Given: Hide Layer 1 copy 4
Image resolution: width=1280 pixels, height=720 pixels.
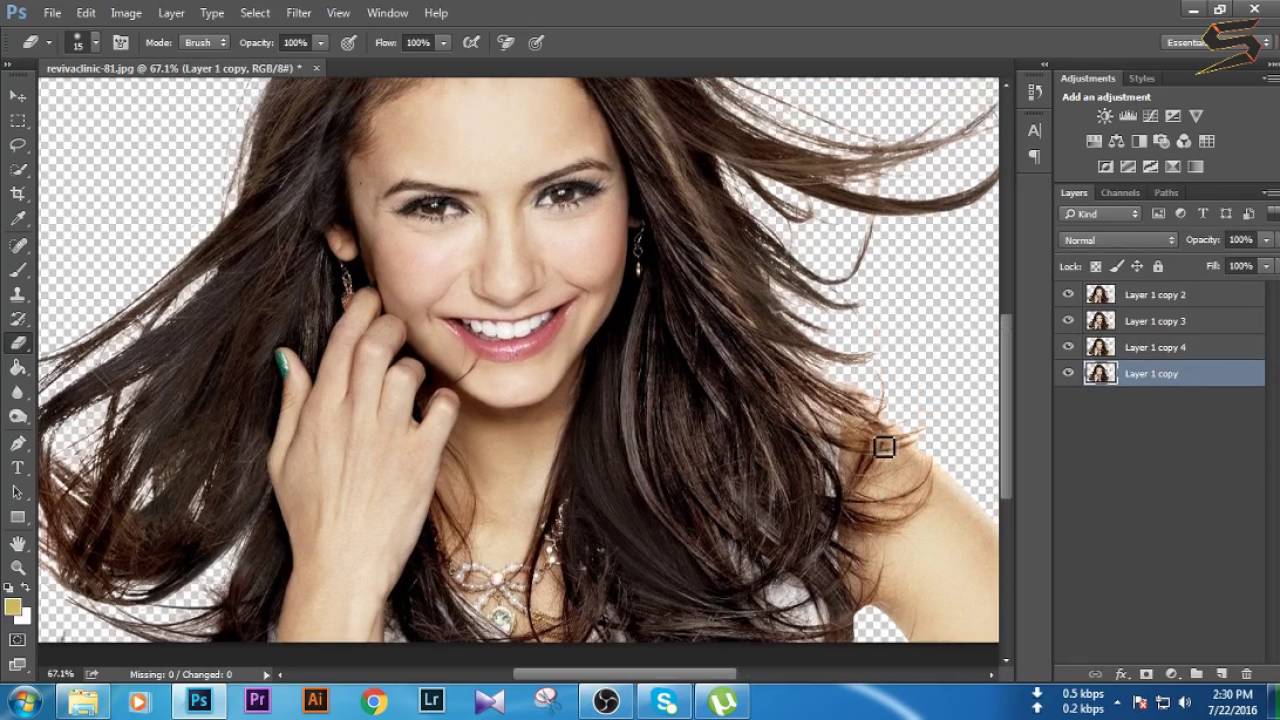Looking at the screenshot, I should pos(1068,347).
